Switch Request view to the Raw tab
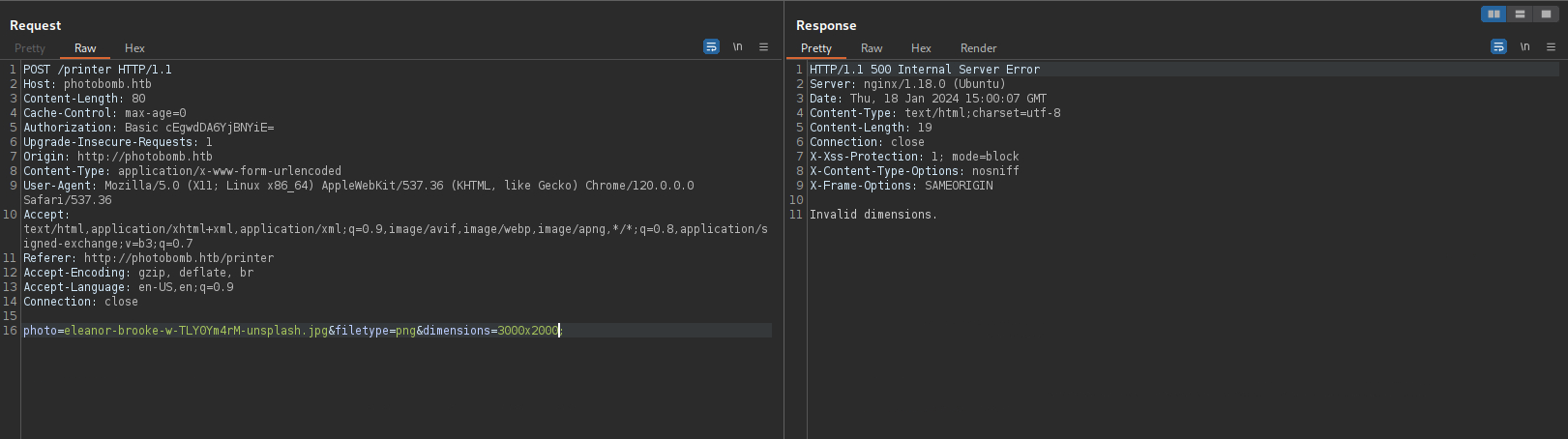The height and width of the screenshot is (439, 1568). (85, 48)
